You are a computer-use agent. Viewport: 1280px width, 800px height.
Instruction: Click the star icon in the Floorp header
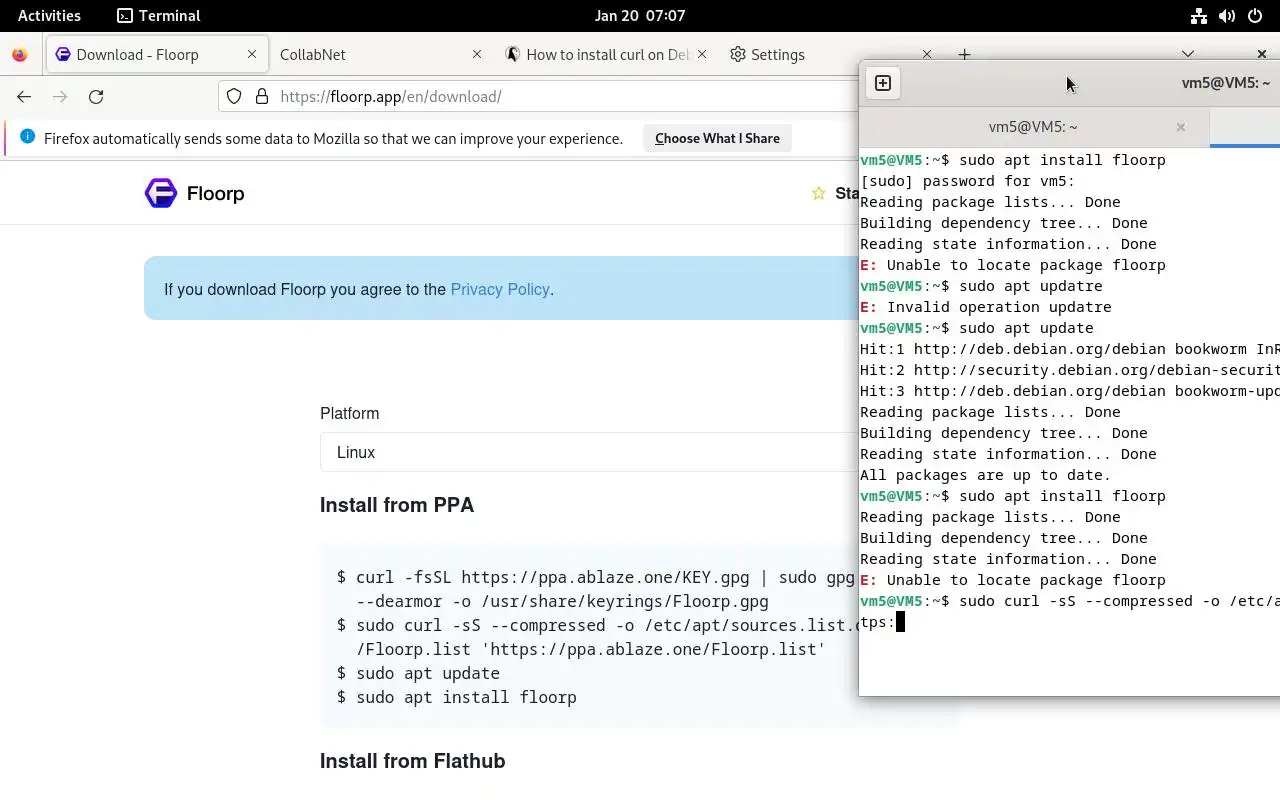(x=819, y=193)
